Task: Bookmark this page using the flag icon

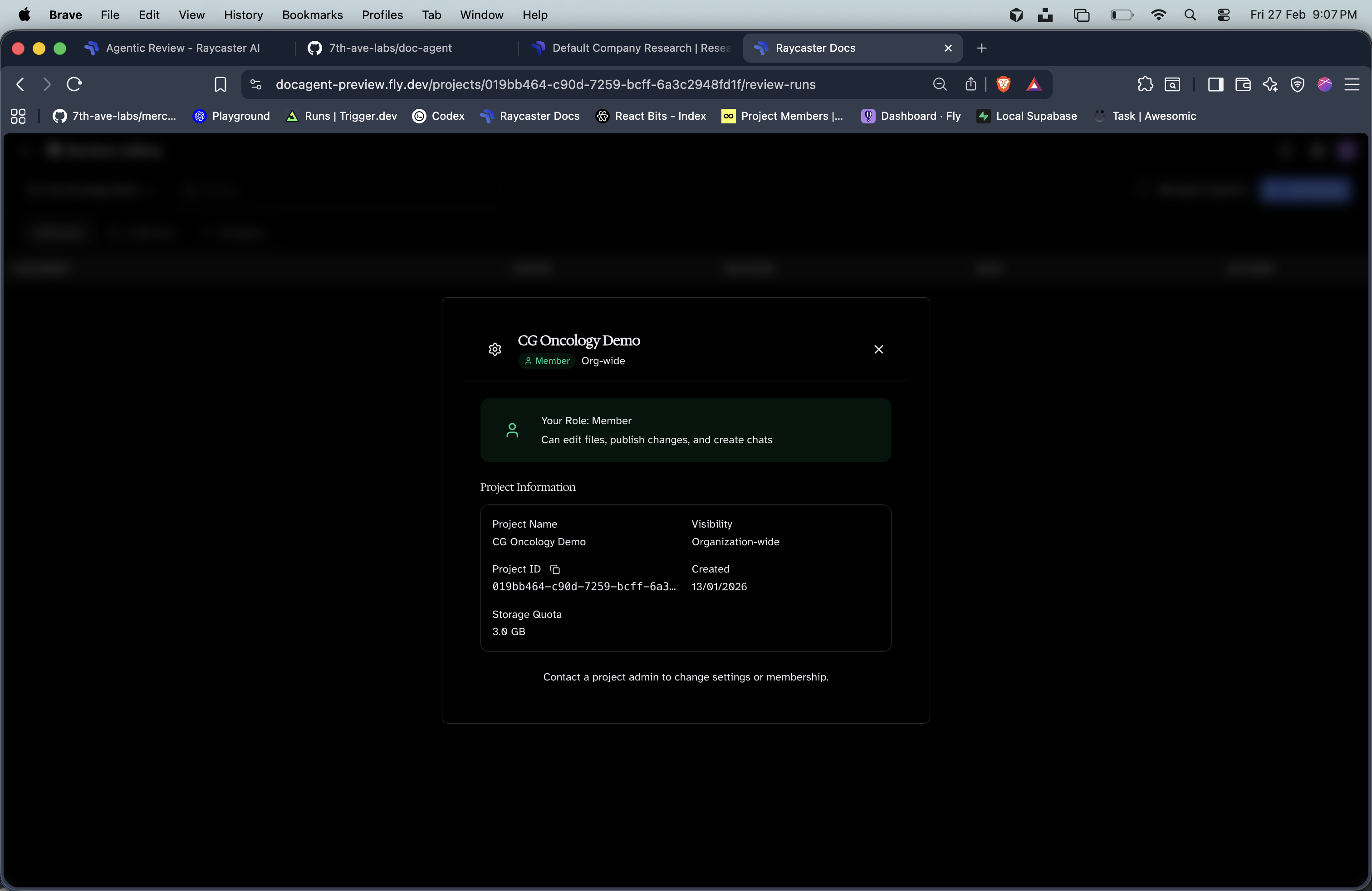Action: pyautogui.click(x=221, y=84)
